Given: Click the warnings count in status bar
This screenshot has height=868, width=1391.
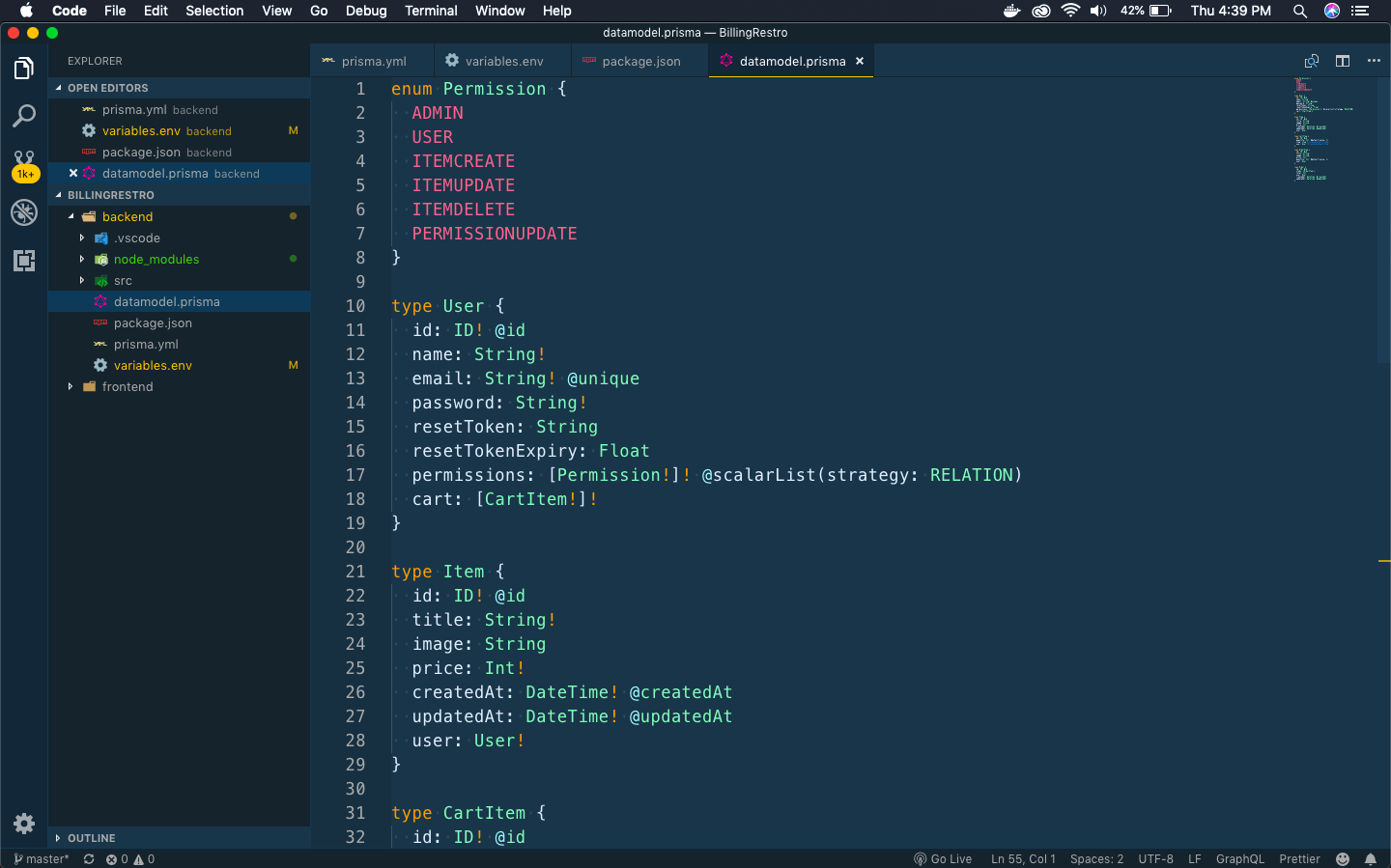Looking at the screenshot, I should 144,859.
